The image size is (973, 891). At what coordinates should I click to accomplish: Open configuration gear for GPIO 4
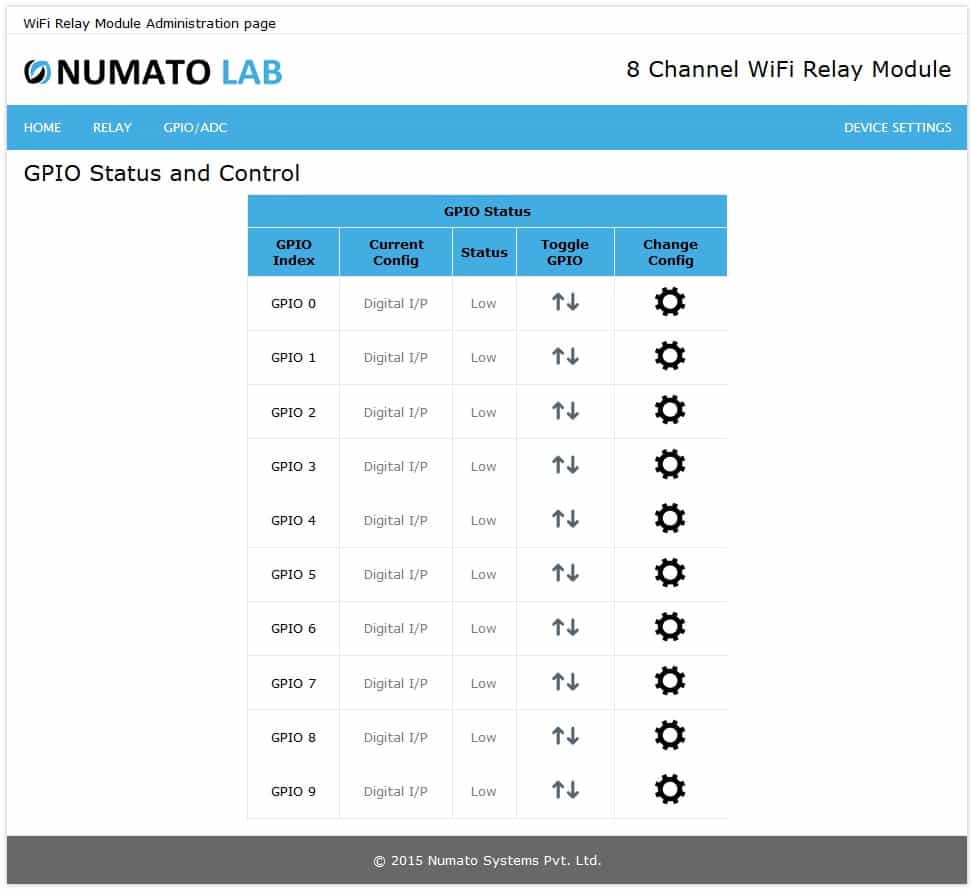670,518
